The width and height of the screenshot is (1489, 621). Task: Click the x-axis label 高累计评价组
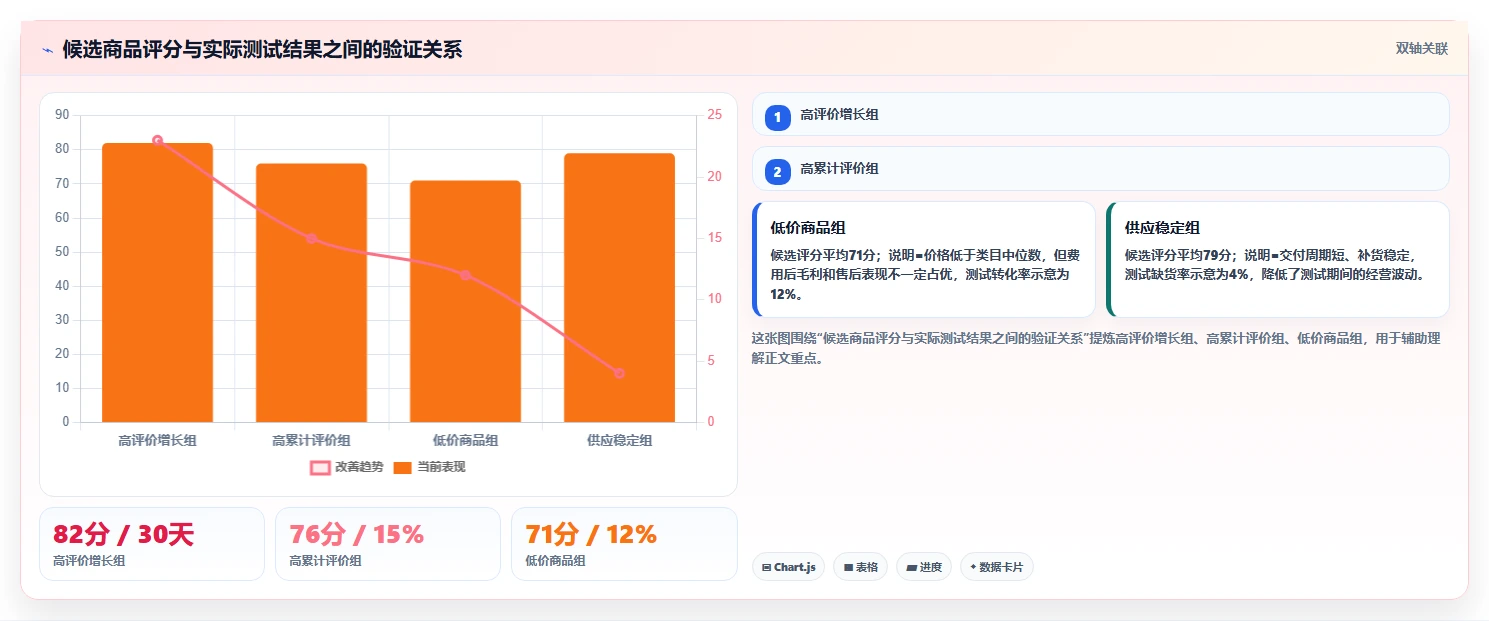[311, 440]
